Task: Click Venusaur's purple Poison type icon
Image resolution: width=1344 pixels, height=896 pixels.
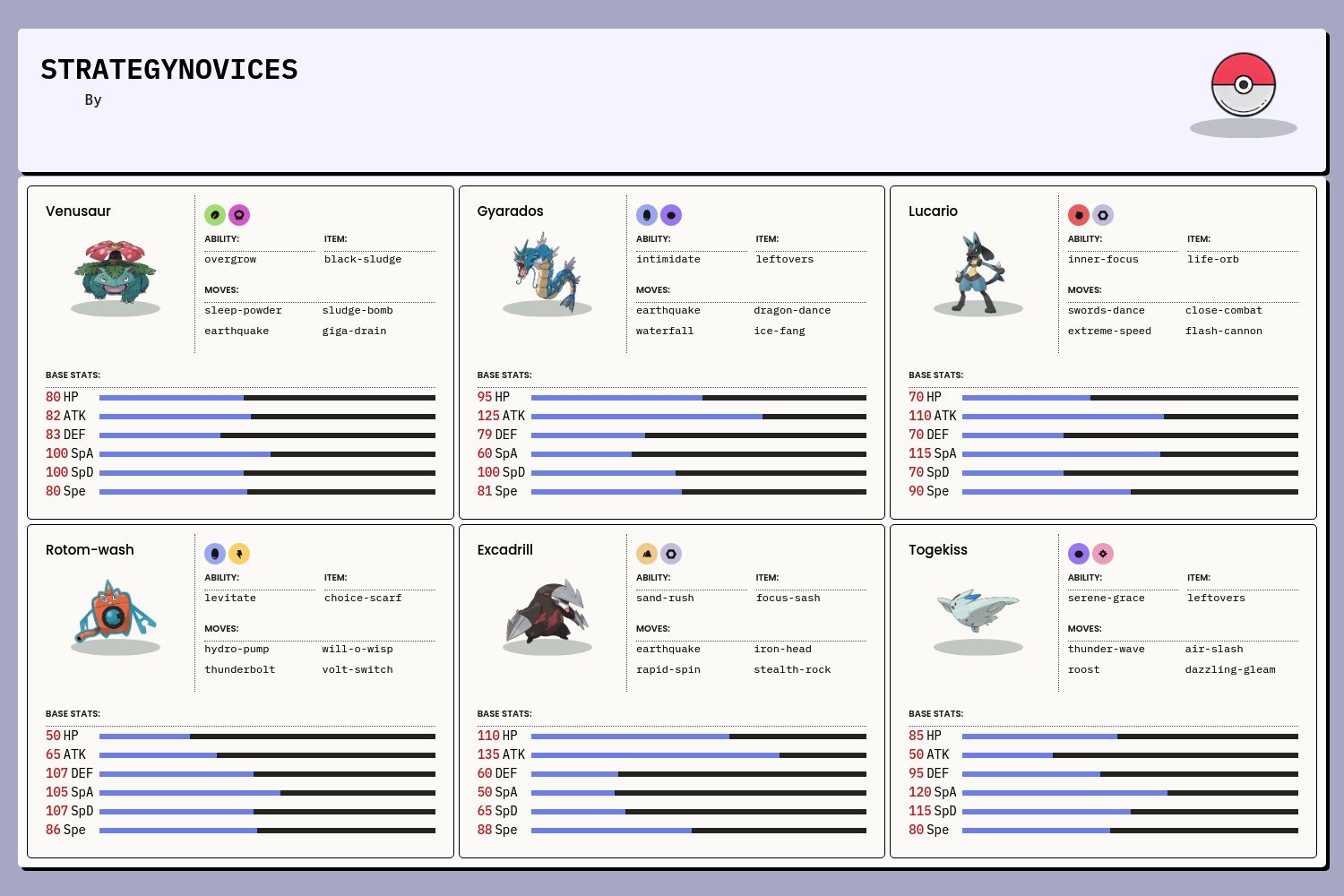Action: [x=239, y=215]
